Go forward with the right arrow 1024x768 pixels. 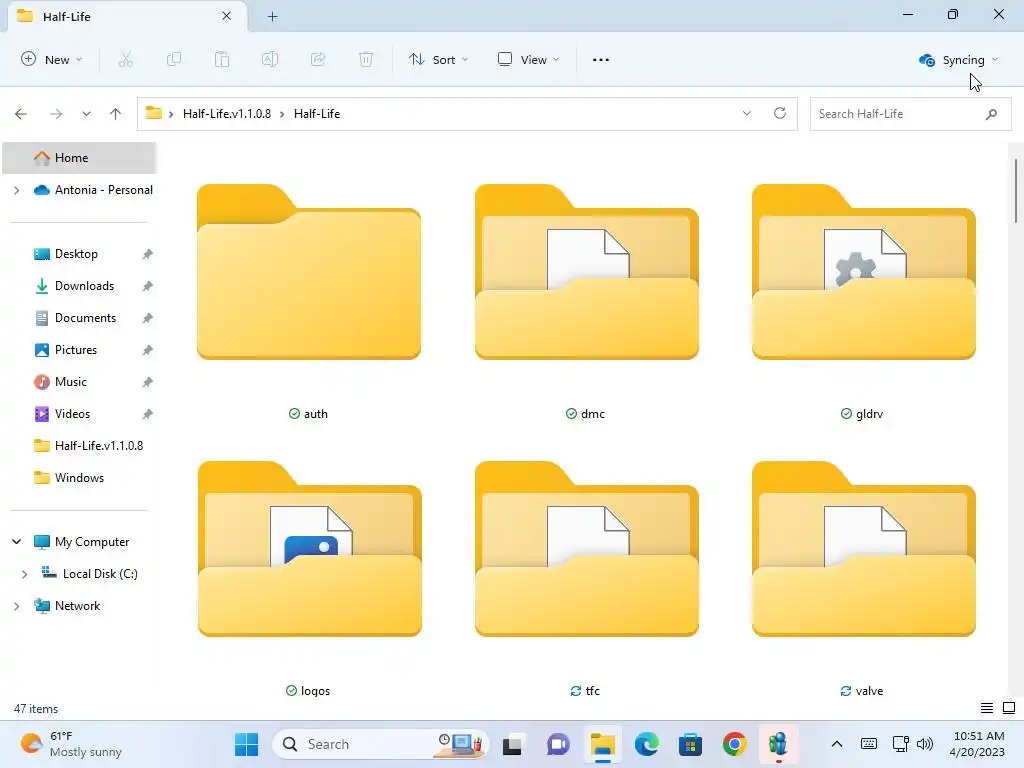pyautogui.click(x=56, y=114)
